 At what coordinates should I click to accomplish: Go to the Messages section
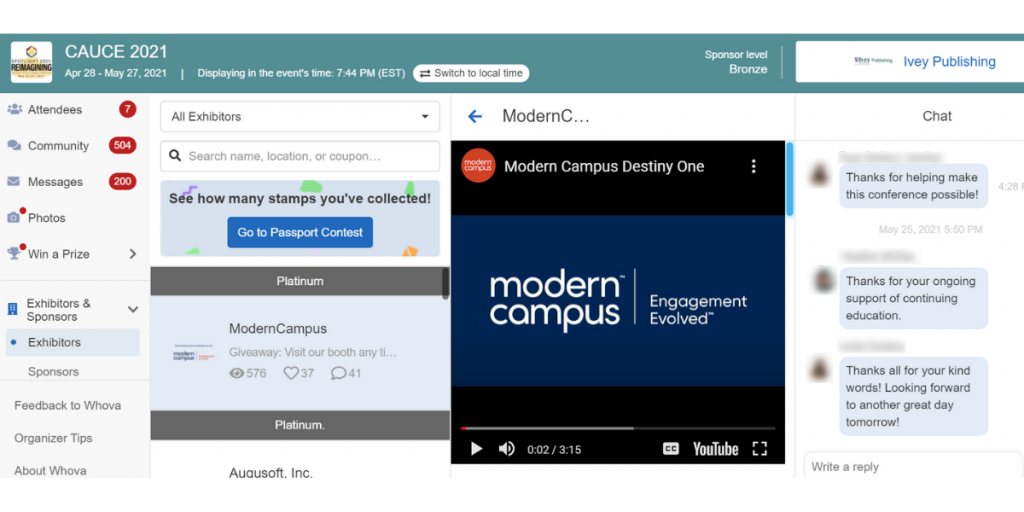coord(55,182)
